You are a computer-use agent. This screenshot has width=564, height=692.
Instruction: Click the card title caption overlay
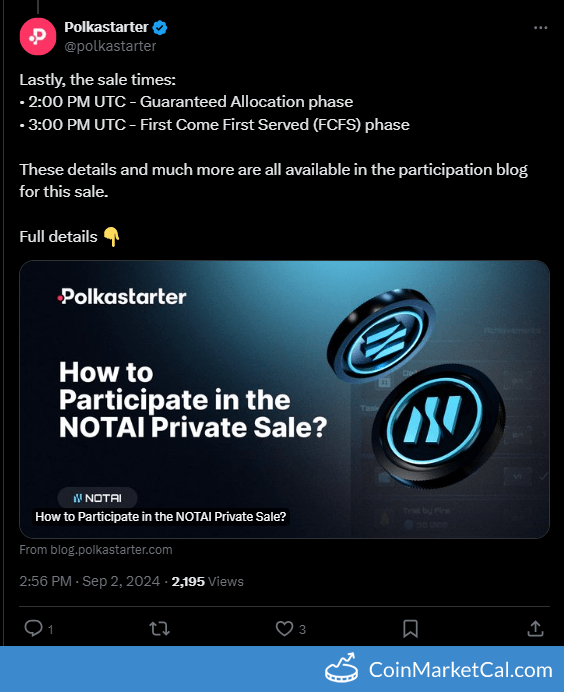pyautogui.click(x=161, y=517)
